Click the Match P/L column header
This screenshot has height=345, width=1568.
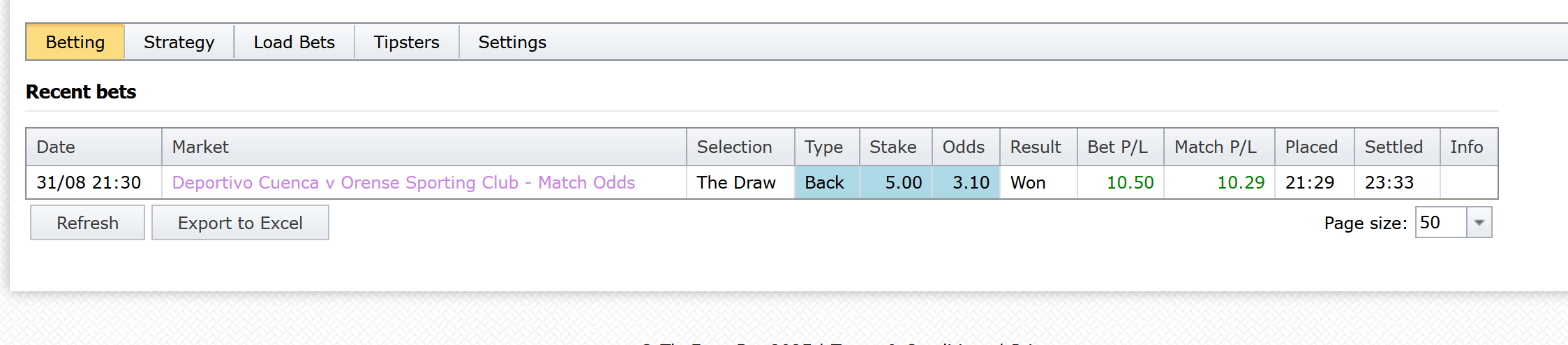click(1215, 147)
